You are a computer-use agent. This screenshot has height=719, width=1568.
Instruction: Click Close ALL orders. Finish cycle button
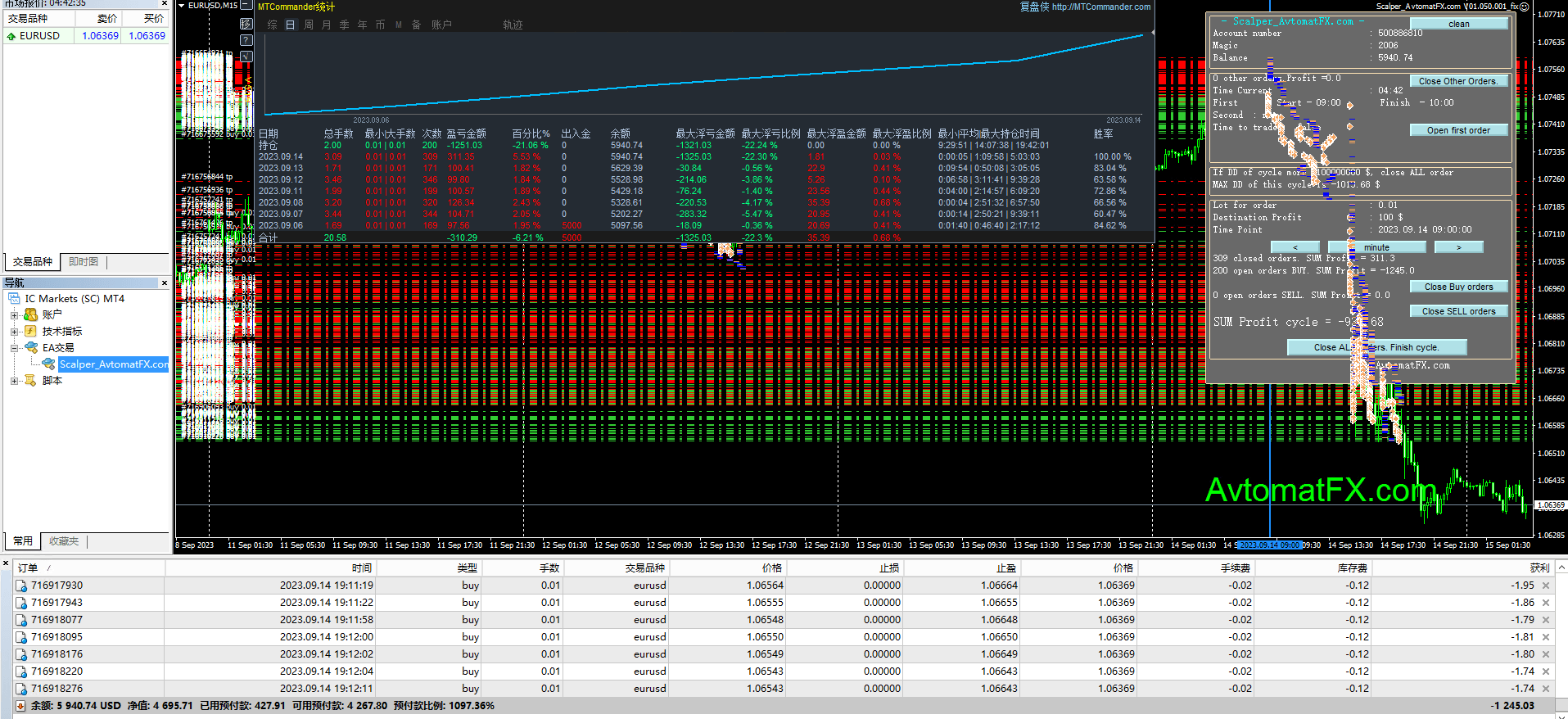point(1376,347)
